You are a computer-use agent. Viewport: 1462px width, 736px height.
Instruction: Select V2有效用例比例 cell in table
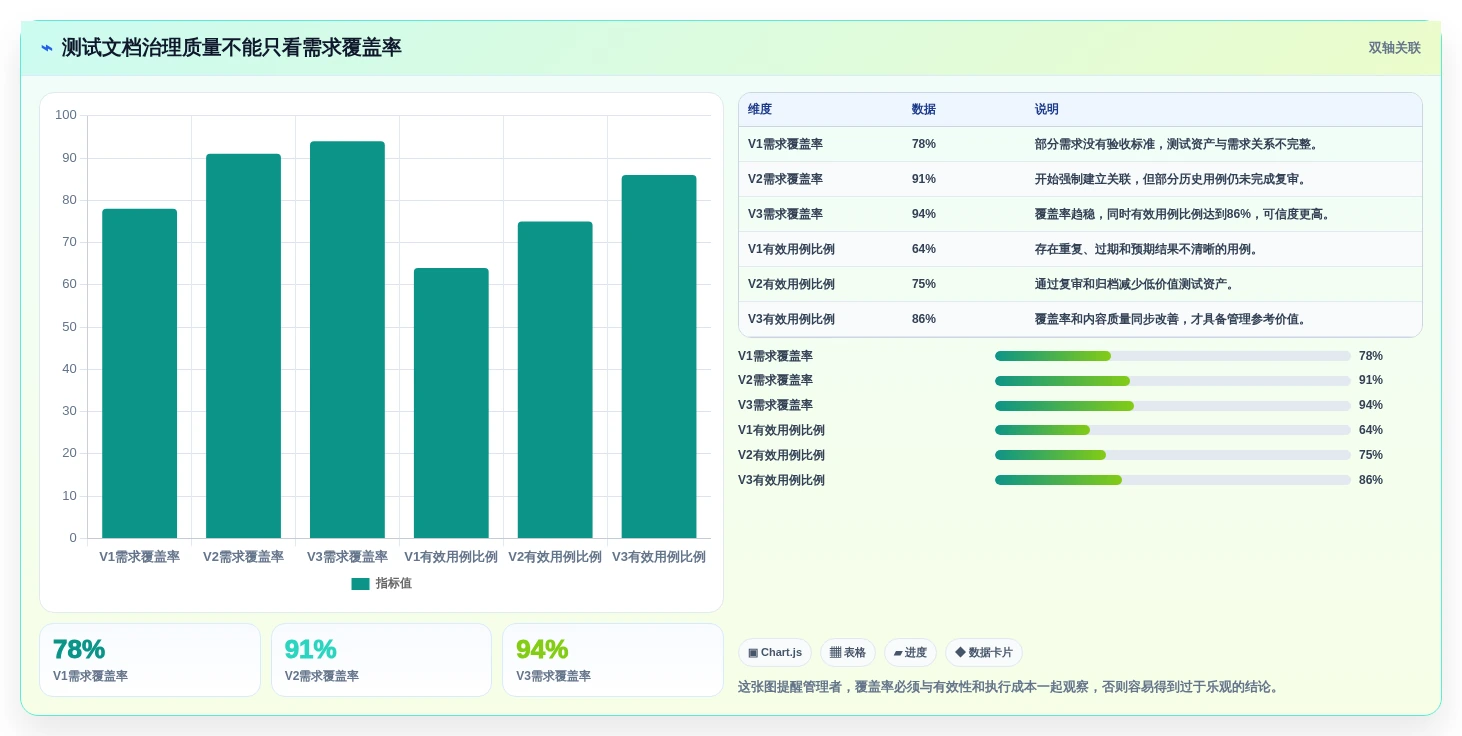[x=791, y=285]
